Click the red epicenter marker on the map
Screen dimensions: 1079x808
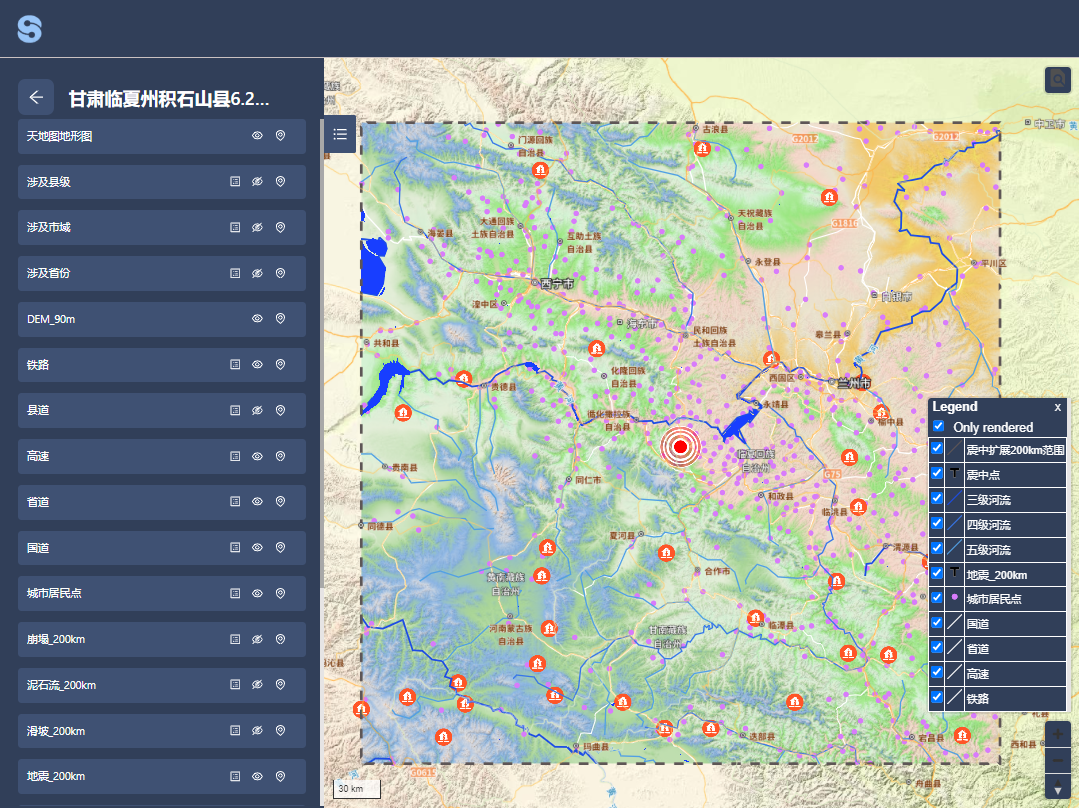tap(681, 446)
